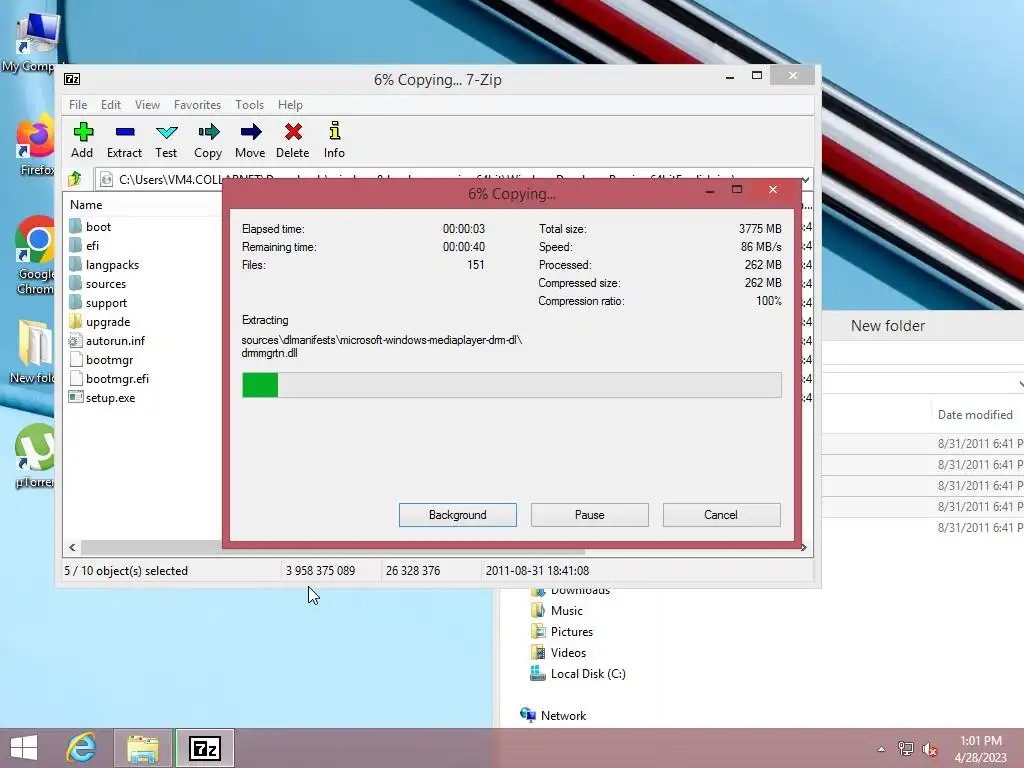Click the horizontal scrollbar right arrow
The image size is (1024, 768).
click(804, 547)
